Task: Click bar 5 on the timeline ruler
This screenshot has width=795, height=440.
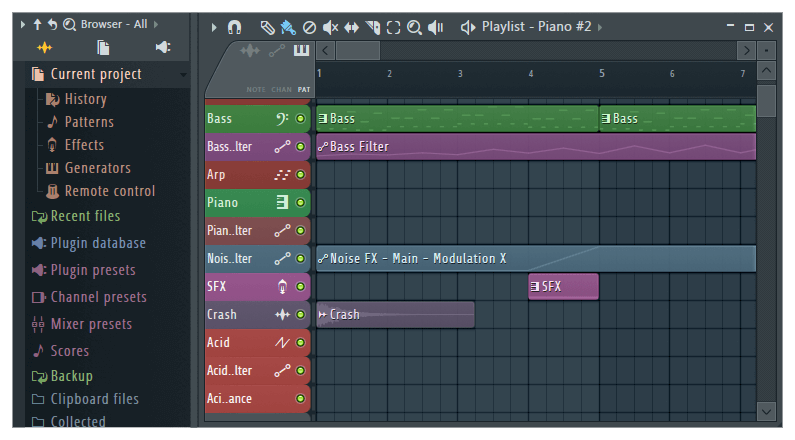Action: [x=601, y=74]
